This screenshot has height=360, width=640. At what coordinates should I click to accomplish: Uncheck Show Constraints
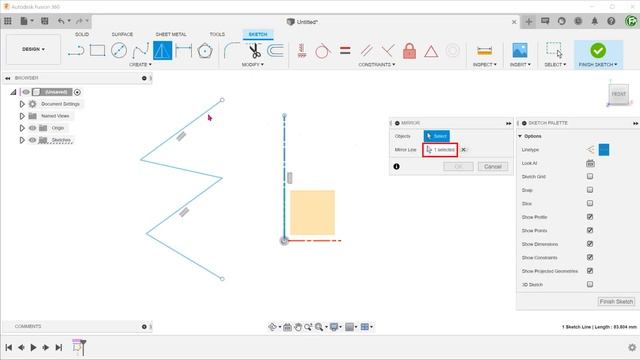[590, 257]
